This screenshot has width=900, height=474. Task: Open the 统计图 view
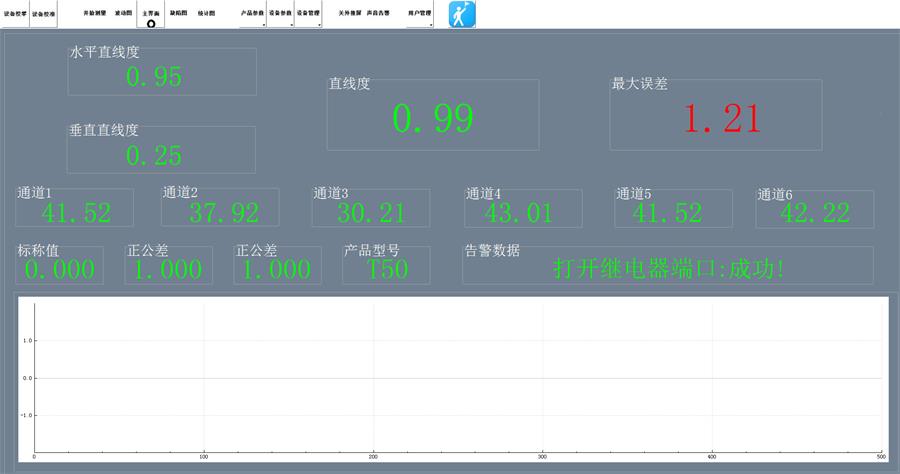(206, 14)
